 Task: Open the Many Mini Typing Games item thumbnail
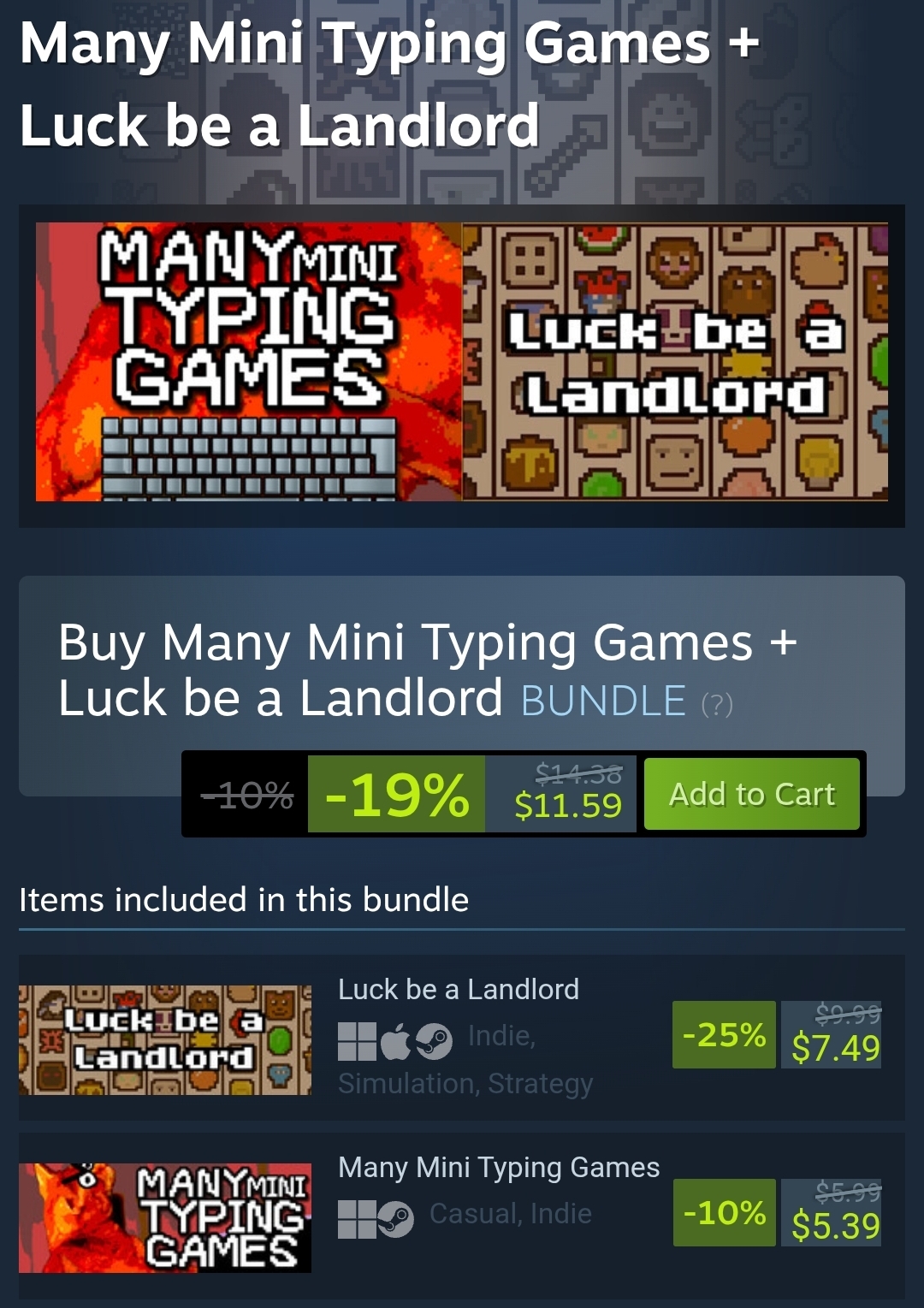click(165, 1218)
